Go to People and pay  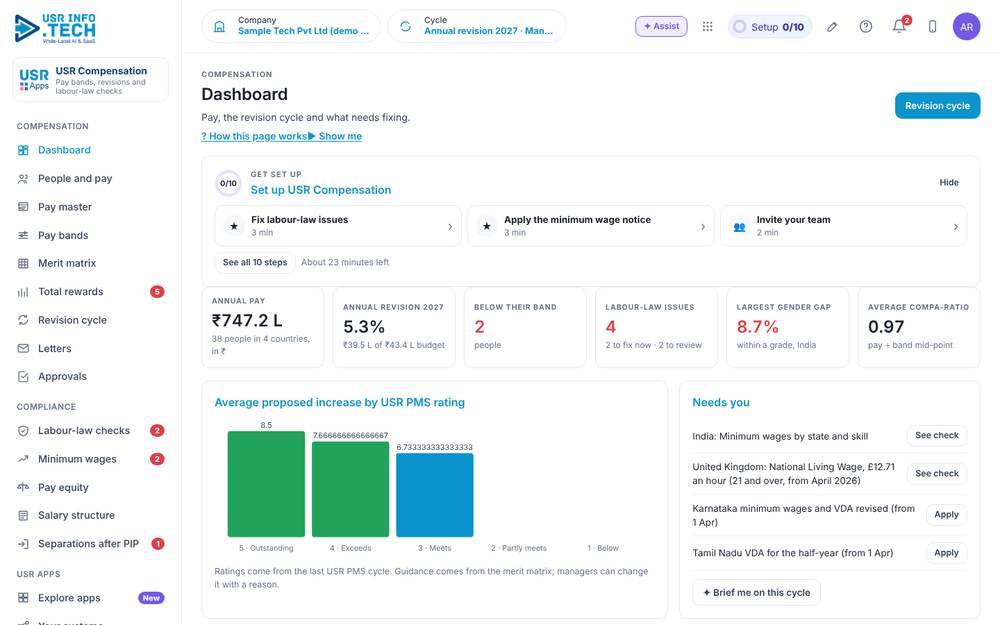tap(91, 179)
